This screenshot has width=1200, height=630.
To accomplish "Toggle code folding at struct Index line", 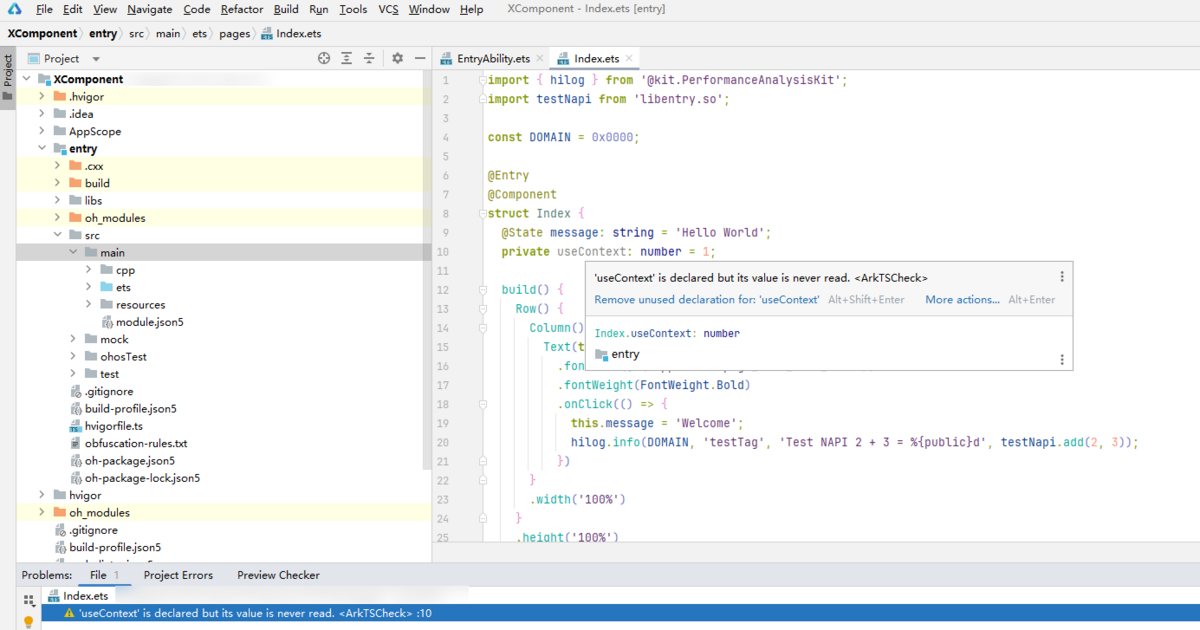I will [x=482, y=214].
